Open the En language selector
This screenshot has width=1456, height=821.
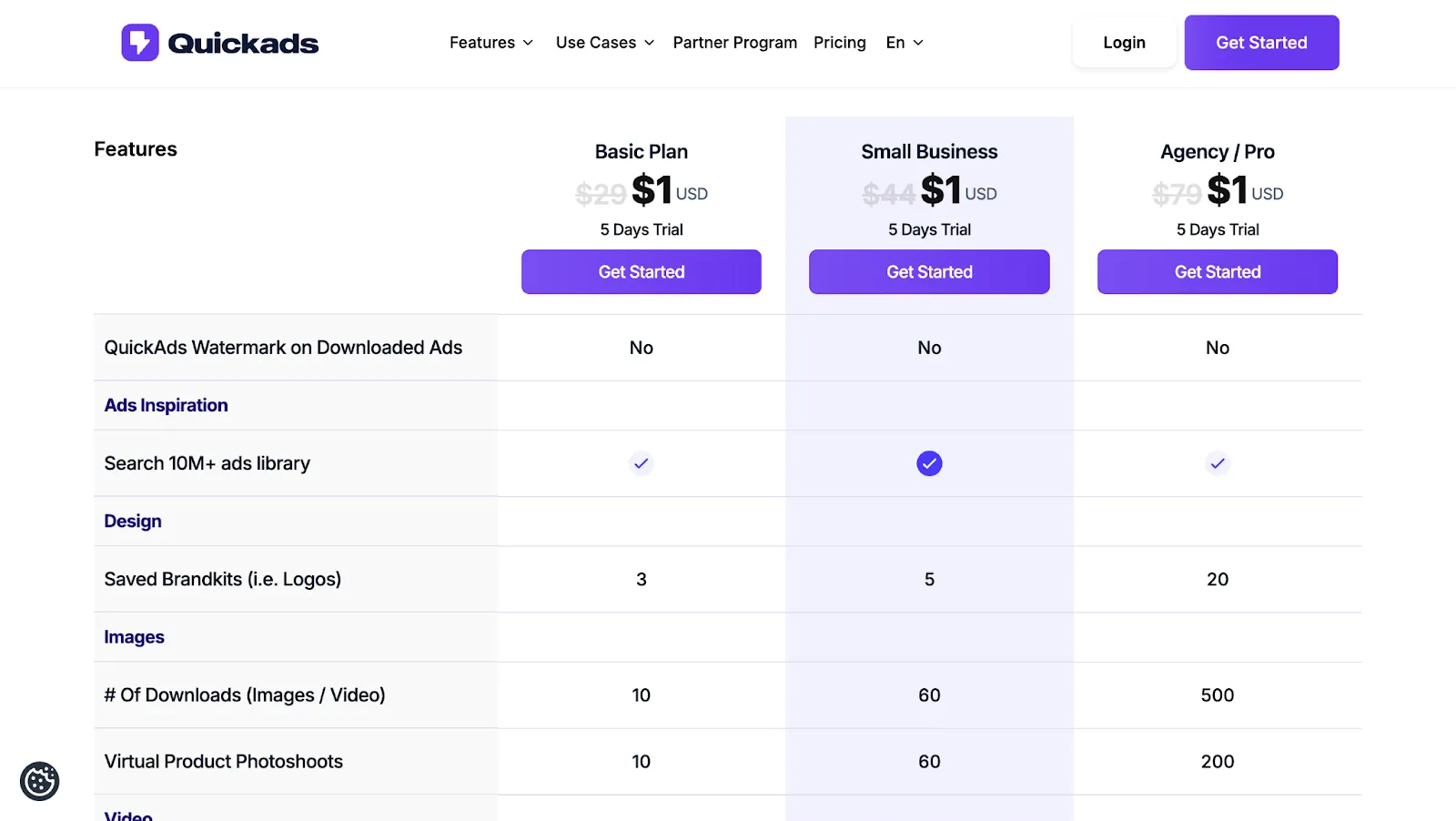[905, 43]
